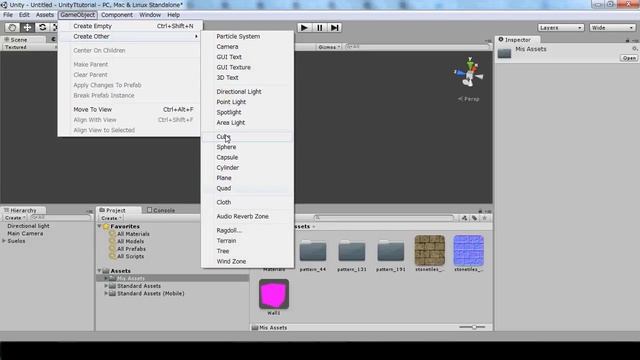Select Terrain from submenu
The image size is (640, 360).
247,241
